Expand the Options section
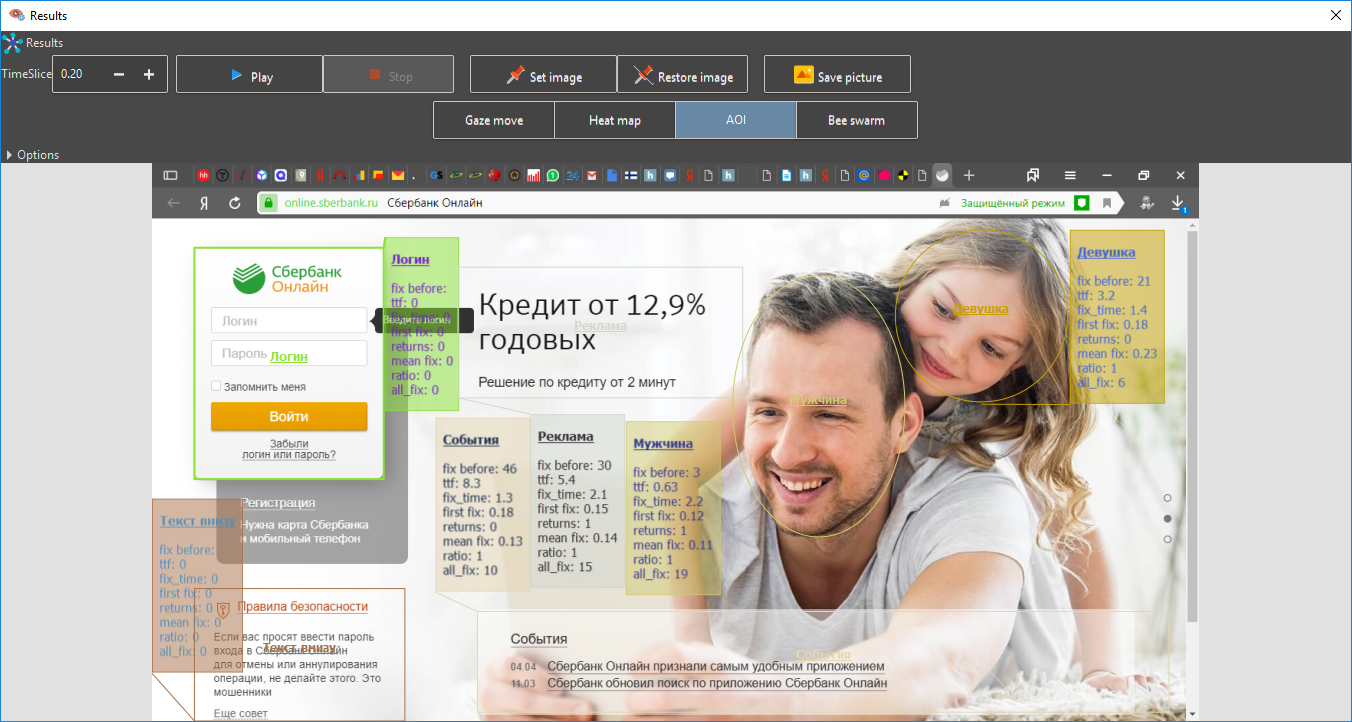 pos(32,155)
